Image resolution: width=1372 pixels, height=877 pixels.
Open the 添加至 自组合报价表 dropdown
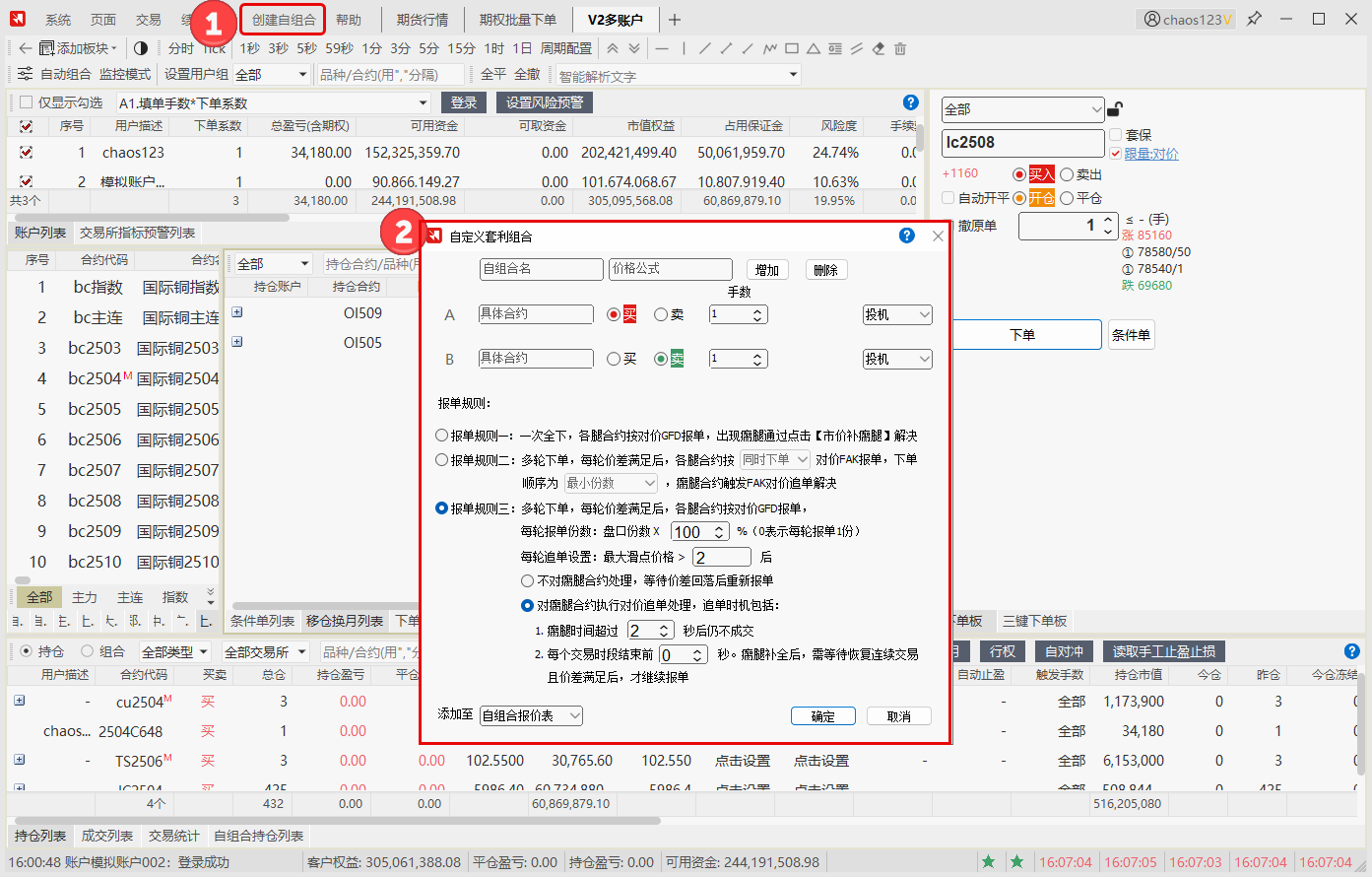click(x=531, y=715)
